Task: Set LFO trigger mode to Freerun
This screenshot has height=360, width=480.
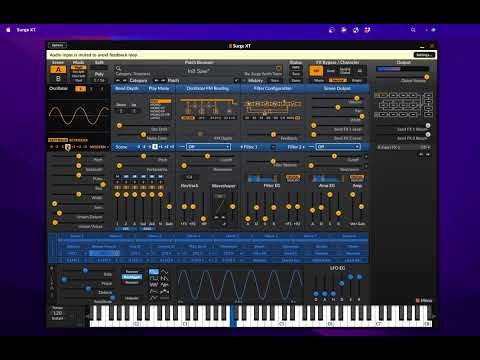Action: 132,272
